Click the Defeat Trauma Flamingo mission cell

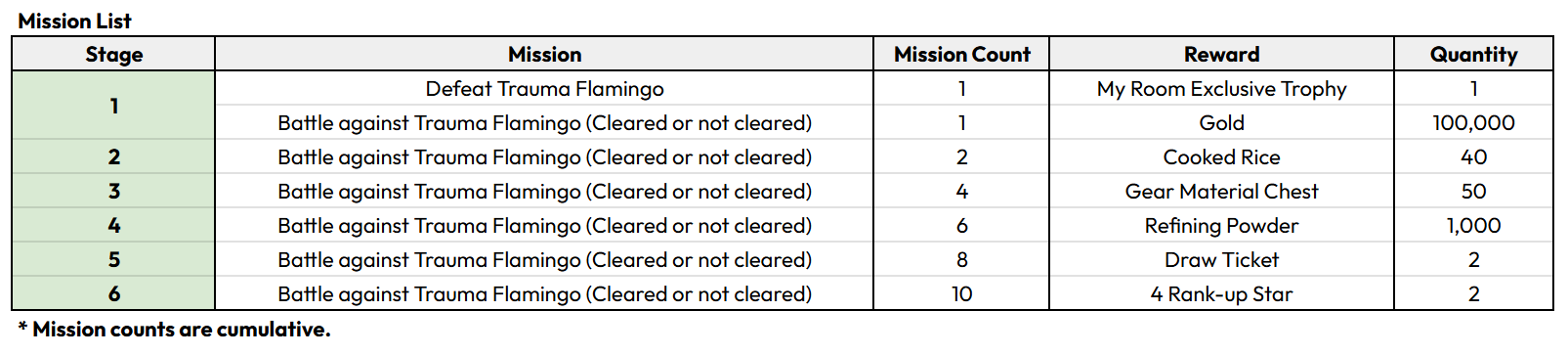click(544, 89)
